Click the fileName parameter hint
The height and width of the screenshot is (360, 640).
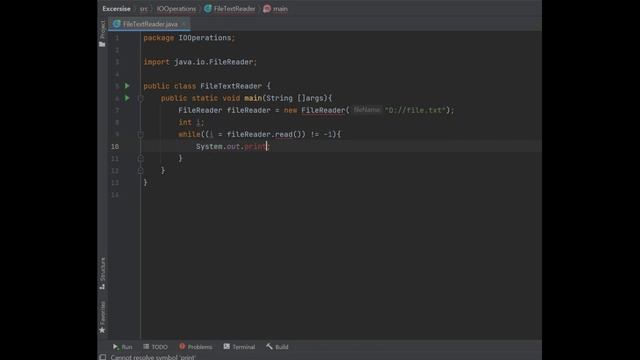click(x=366, y=110)
